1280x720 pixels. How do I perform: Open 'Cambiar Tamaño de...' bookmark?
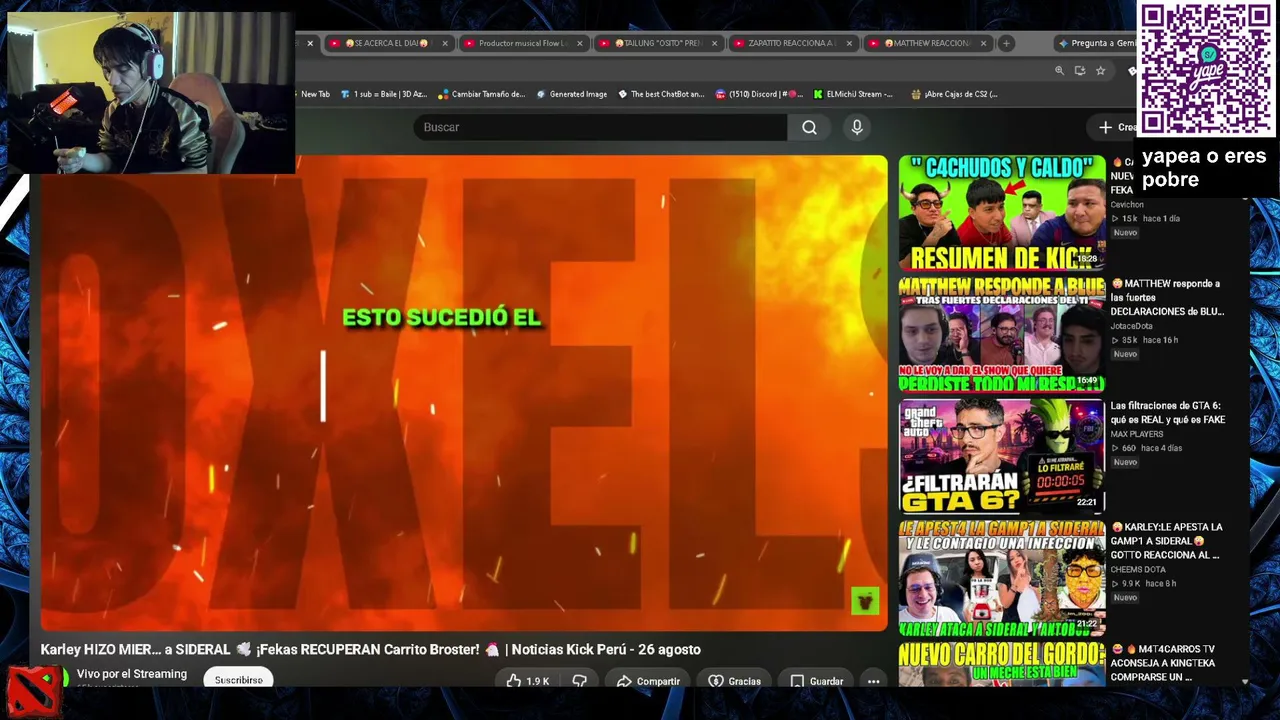click(x=481, y=94)
